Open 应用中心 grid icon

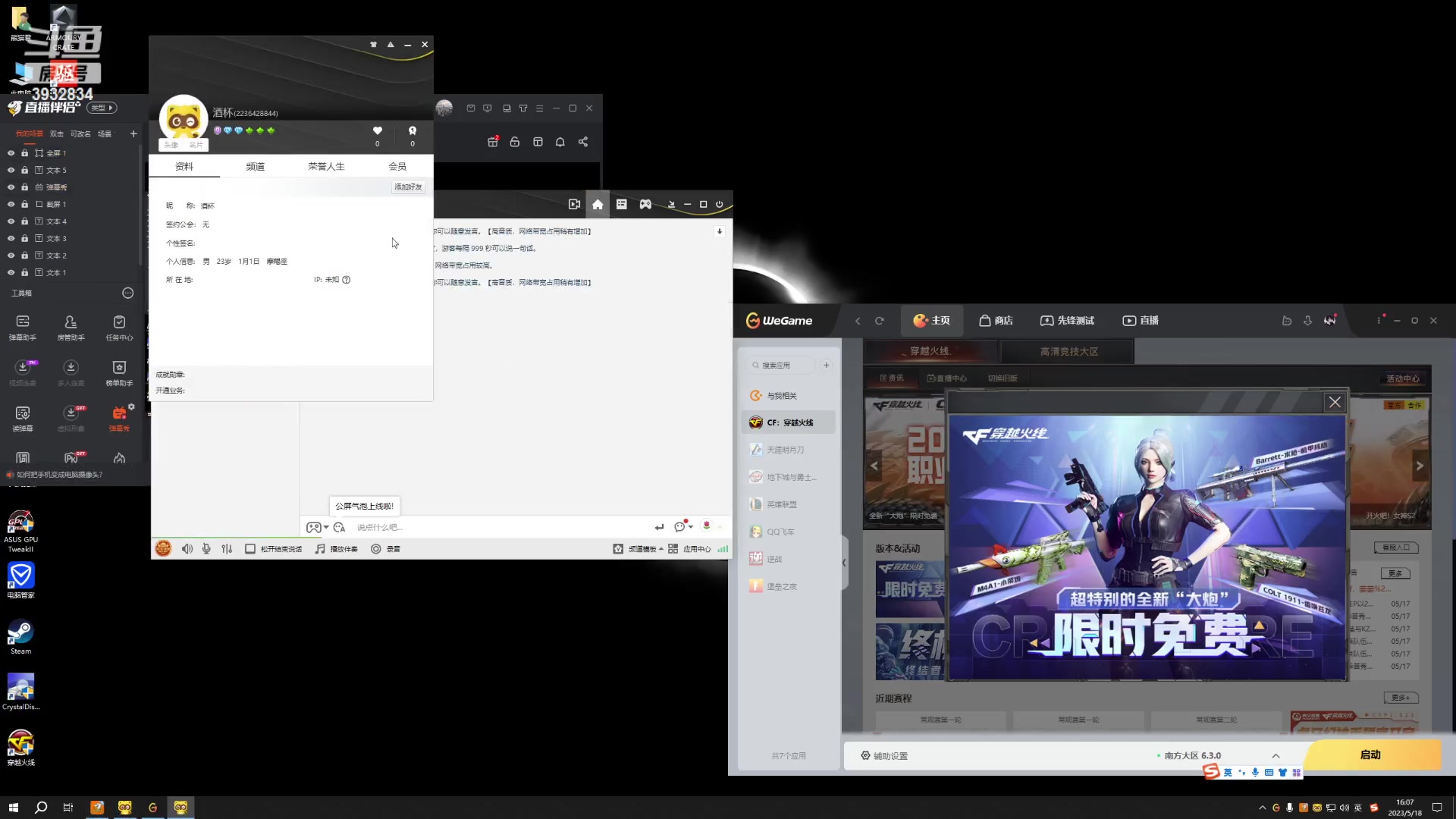coord(689,549)
